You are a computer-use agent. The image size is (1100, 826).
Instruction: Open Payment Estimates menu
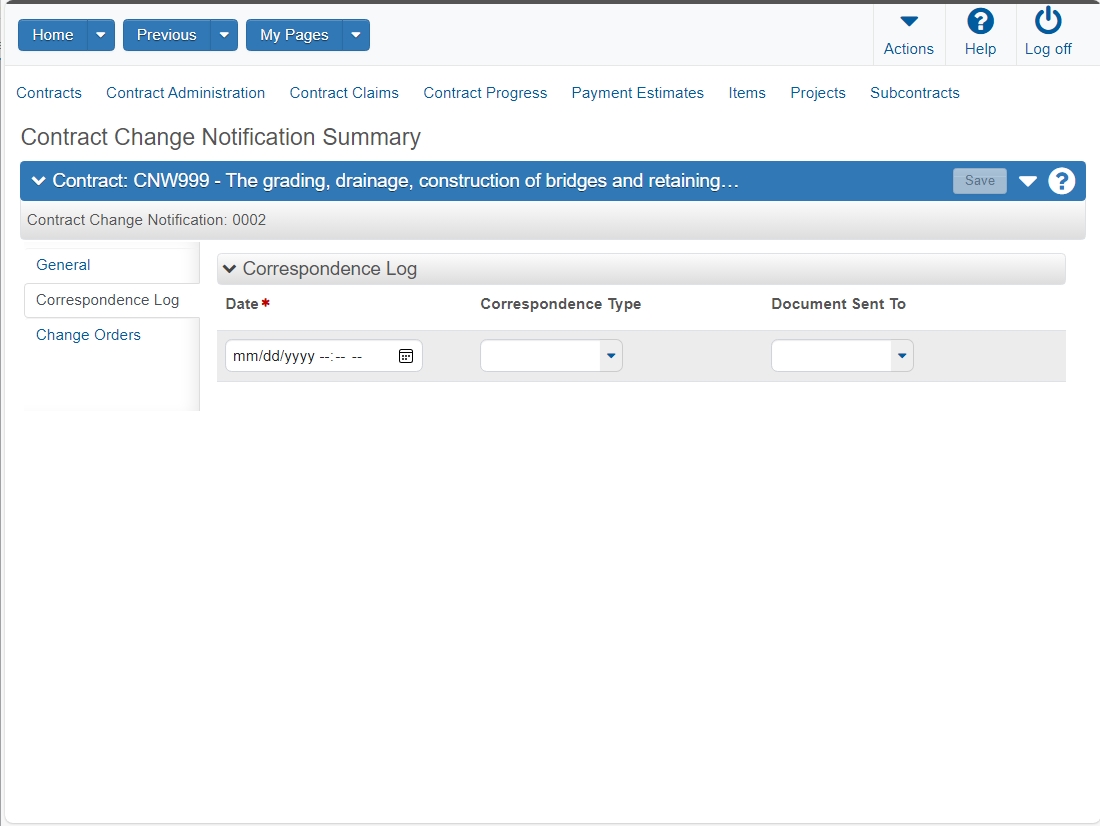pos(637,93)
